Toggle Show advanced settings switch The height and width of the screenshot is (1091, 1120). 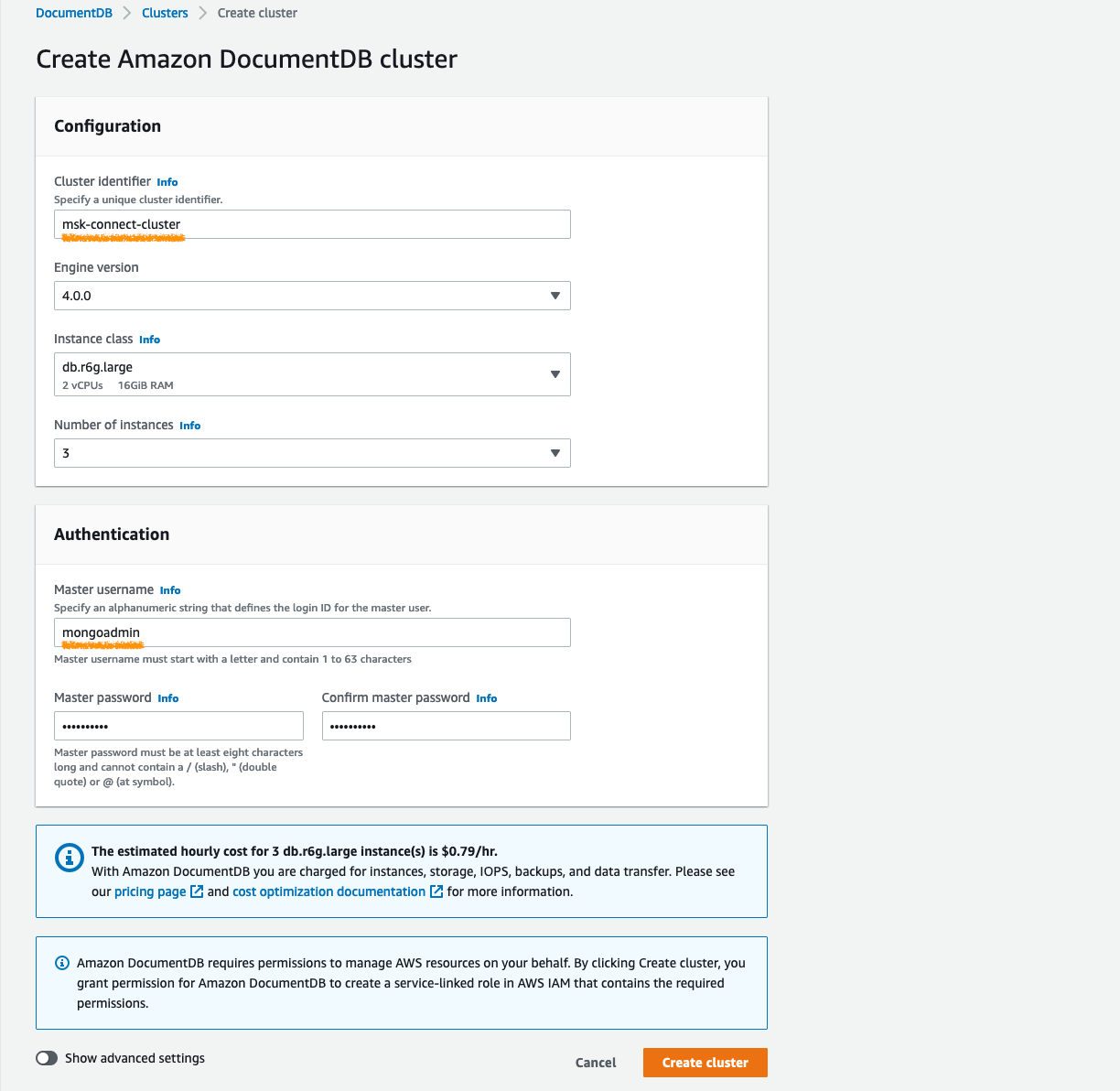[x=47, y=1058]
